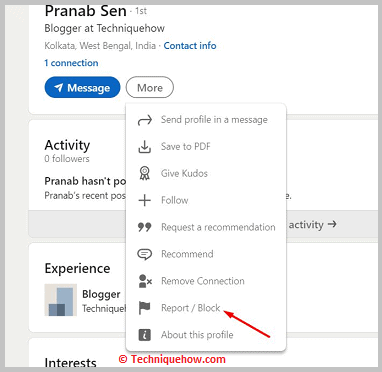Select Report / Block from the menu
Viewport: 382px width, 372px height.
[x=191, y=308]
